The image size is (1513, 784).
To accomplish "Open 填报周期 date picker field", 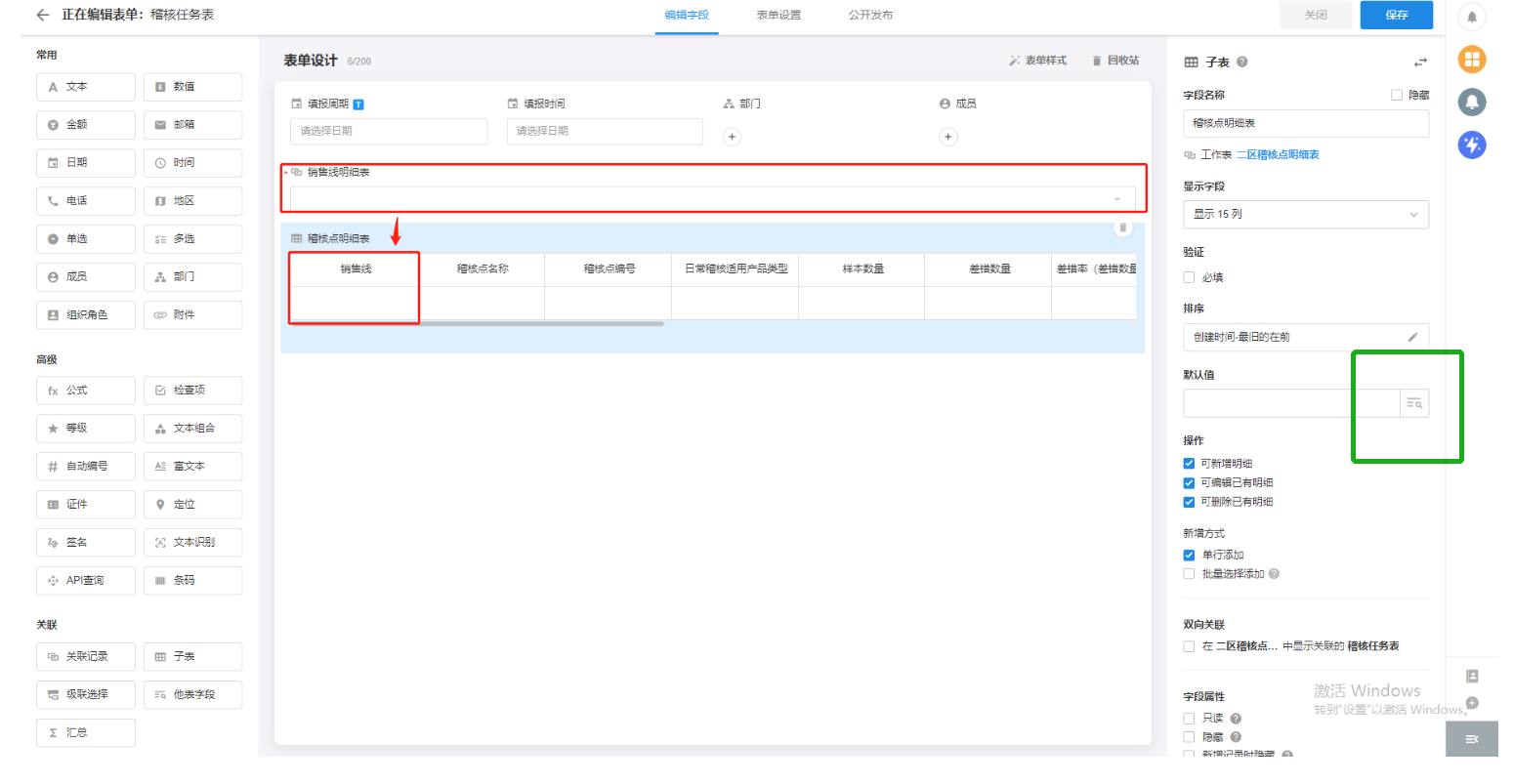I will pyautogui.click(x=388, y=131).
